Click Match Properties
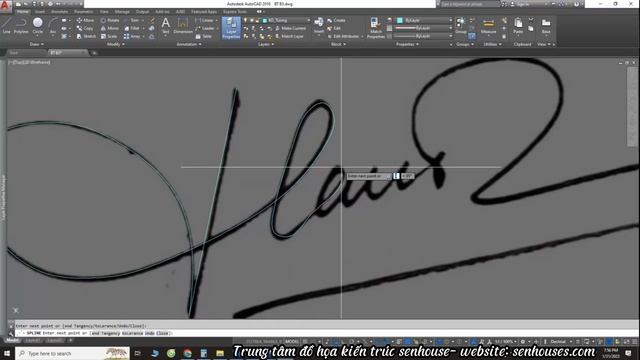 [x=376, y=28]
